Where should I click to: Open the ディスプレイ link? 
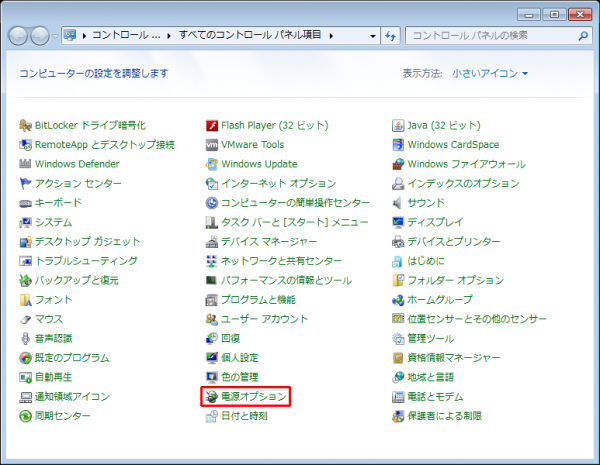click(435, 222)
